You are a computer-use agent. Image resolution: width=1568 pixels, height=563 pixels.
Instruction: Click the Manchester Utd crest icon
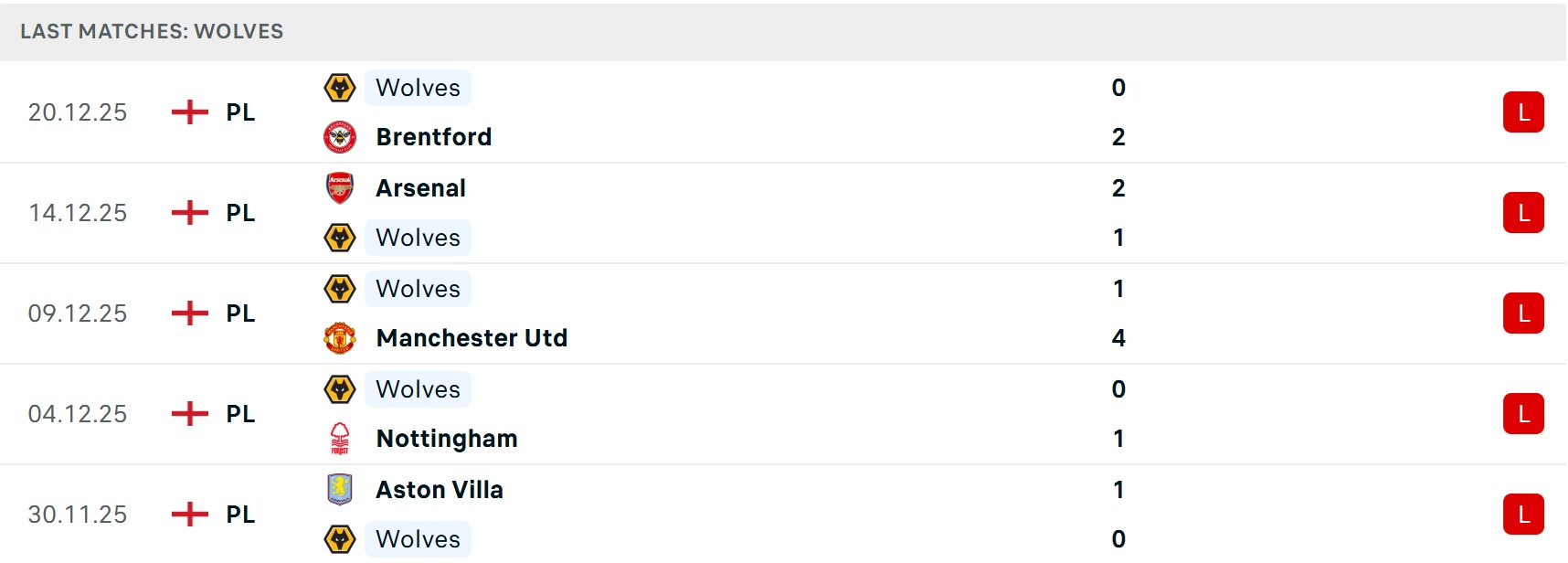340,338
